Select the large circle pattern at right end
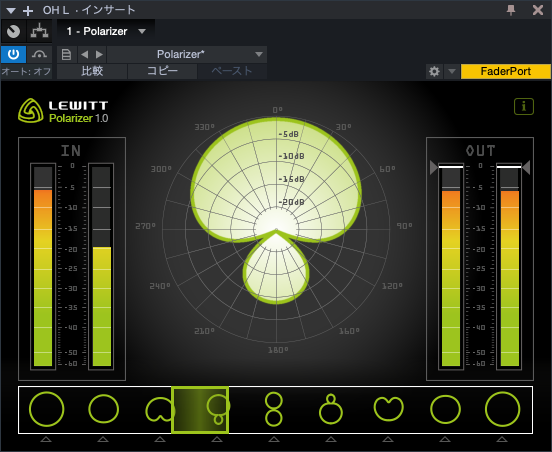Viewport: 552px width, 452px height. 502,409
